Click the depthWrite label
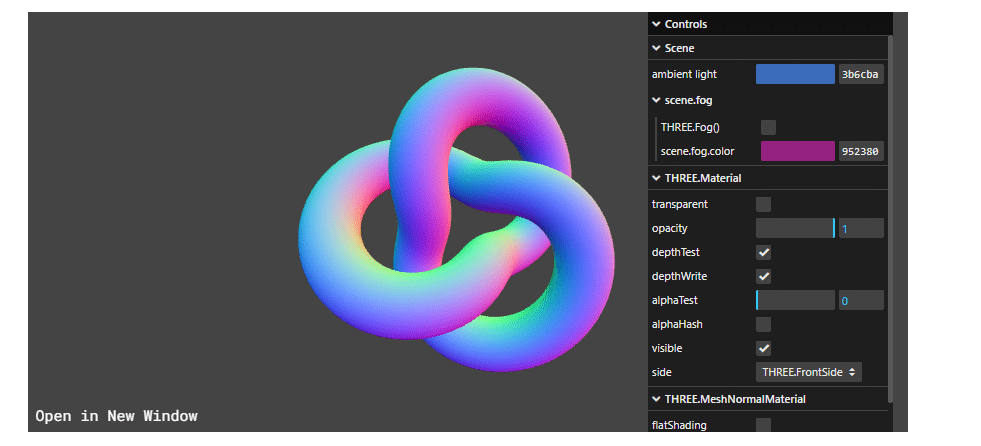 coord(677,276)
